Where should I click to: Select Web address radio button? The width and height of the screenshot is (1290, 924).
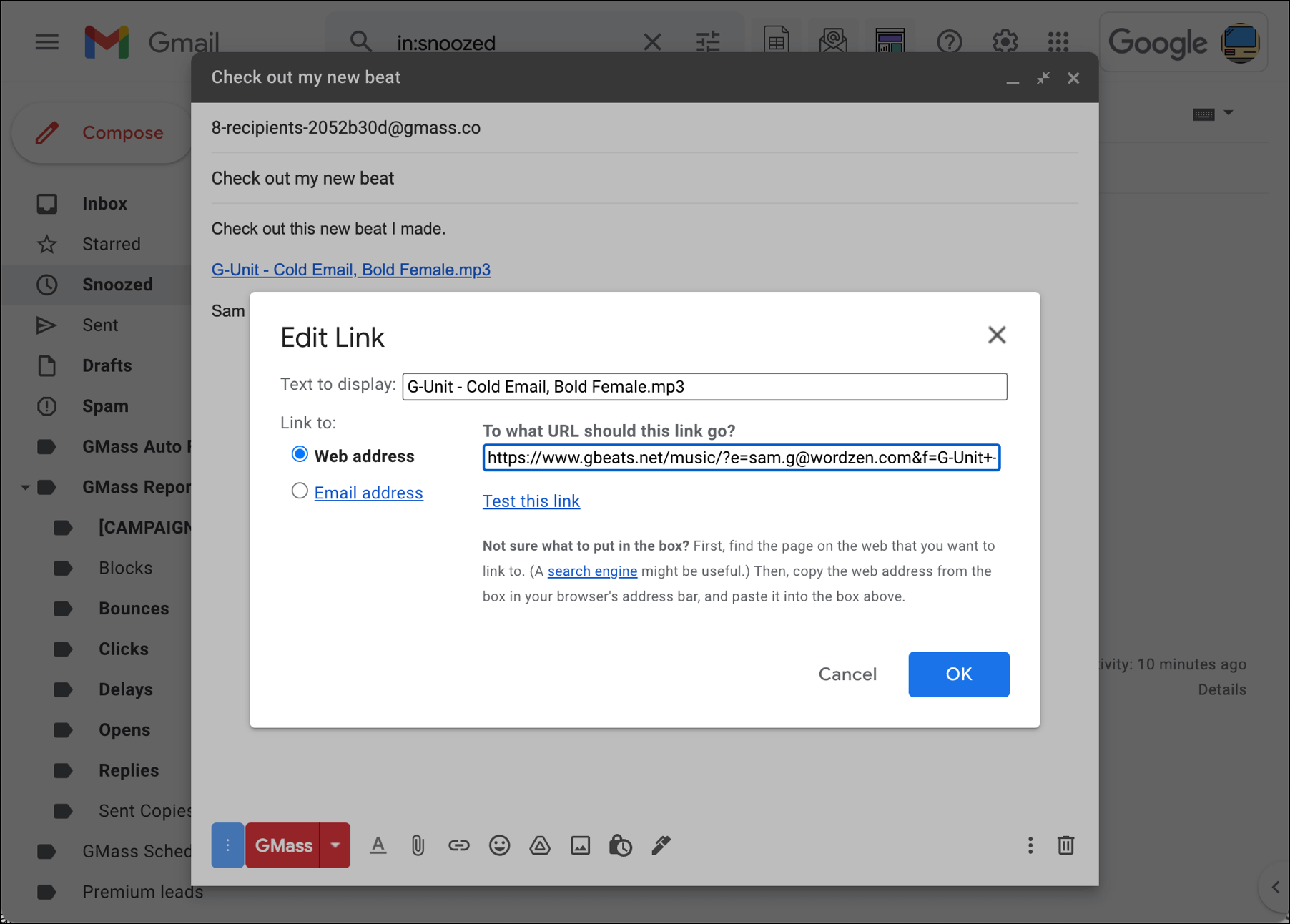(300, 454)
